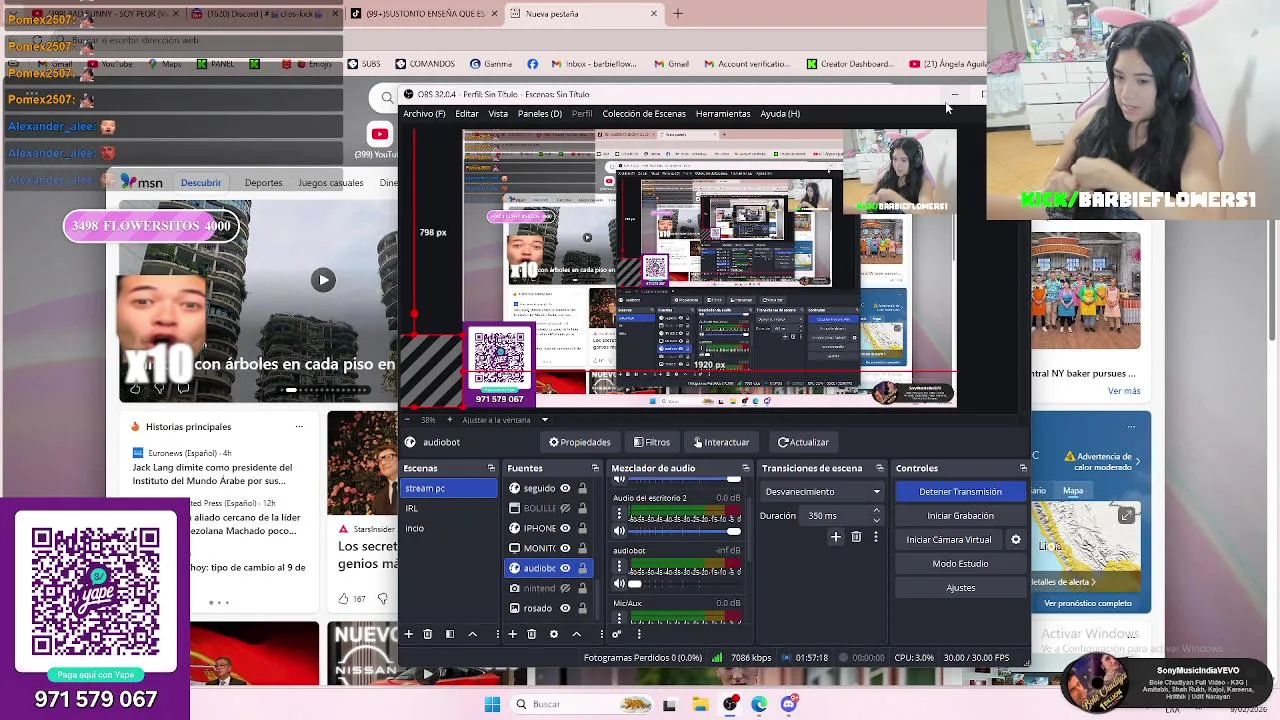This screenshot has width=1280, height=720.
Task: Open Escenas panel more options dots
Action: [497, 634]
